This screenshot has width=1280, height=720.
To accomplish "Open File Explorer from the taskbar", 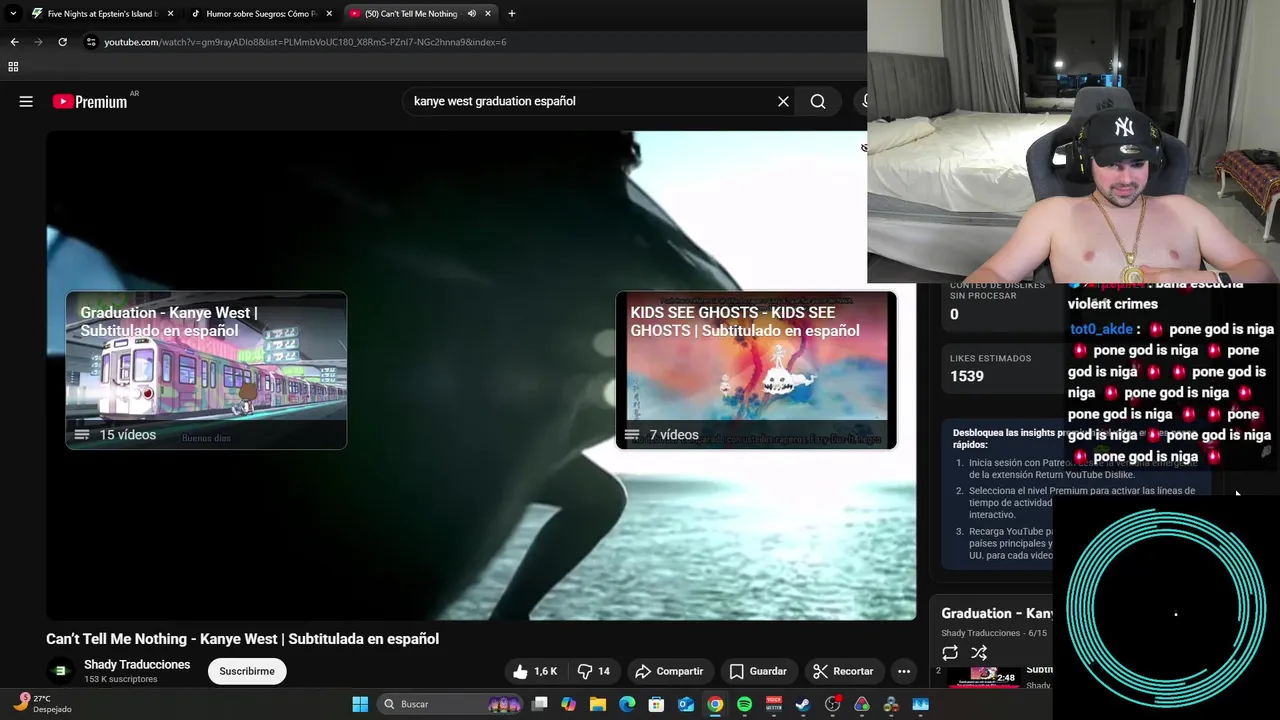I will pos(598,704).
